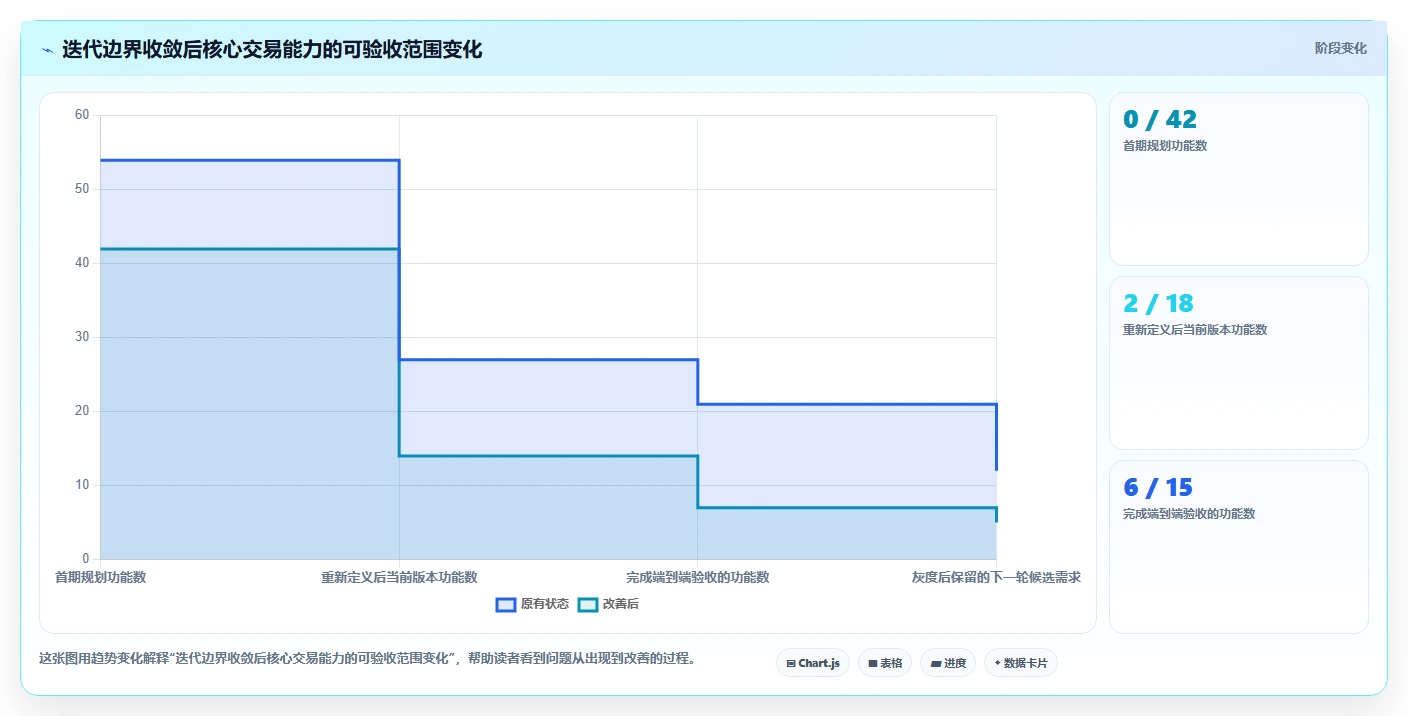Click the 灰度后保留的下一轮候选需求 x-axis label
The width and height of the screenshot is (1408, 716).
(996, 577)
